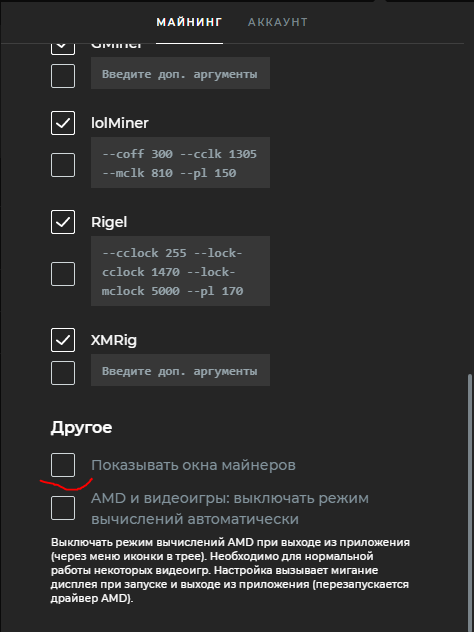Check the box beside GMiner arguments field
Image resolution: width=474 pixels, height=632 pixels.
pyautogui.click(x=63, y=75)
